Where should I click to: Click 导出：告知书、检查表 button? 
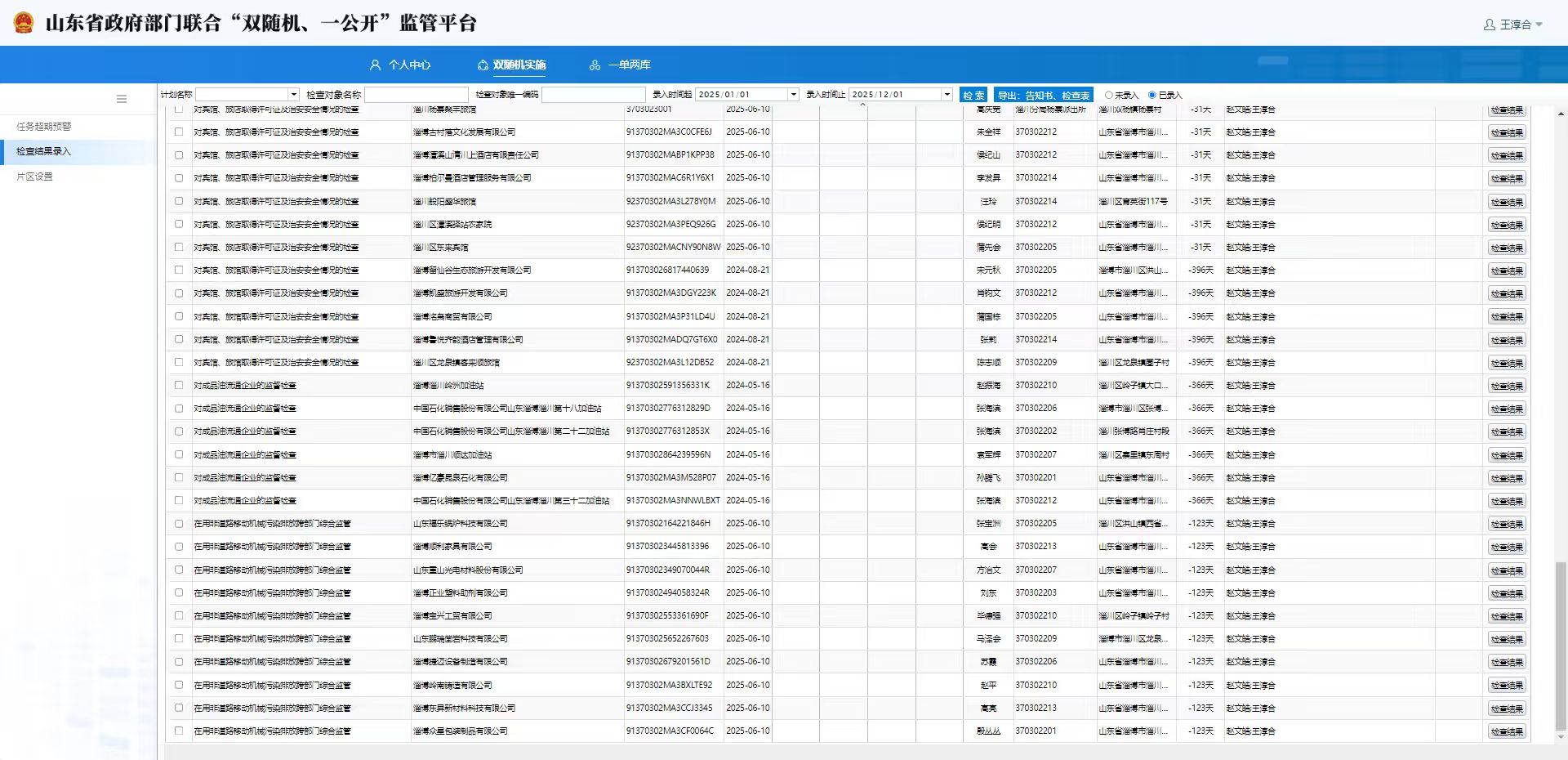point(1043,95)
